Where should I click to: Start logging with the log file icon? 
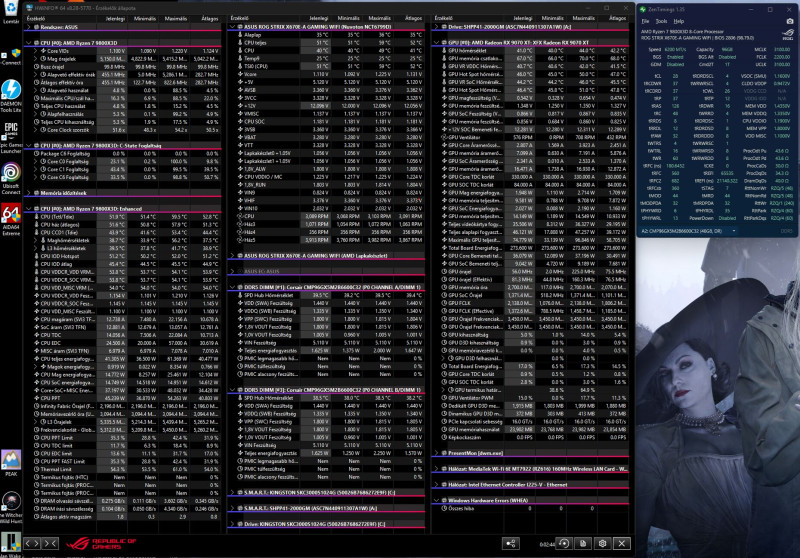[x=583, y=544]
